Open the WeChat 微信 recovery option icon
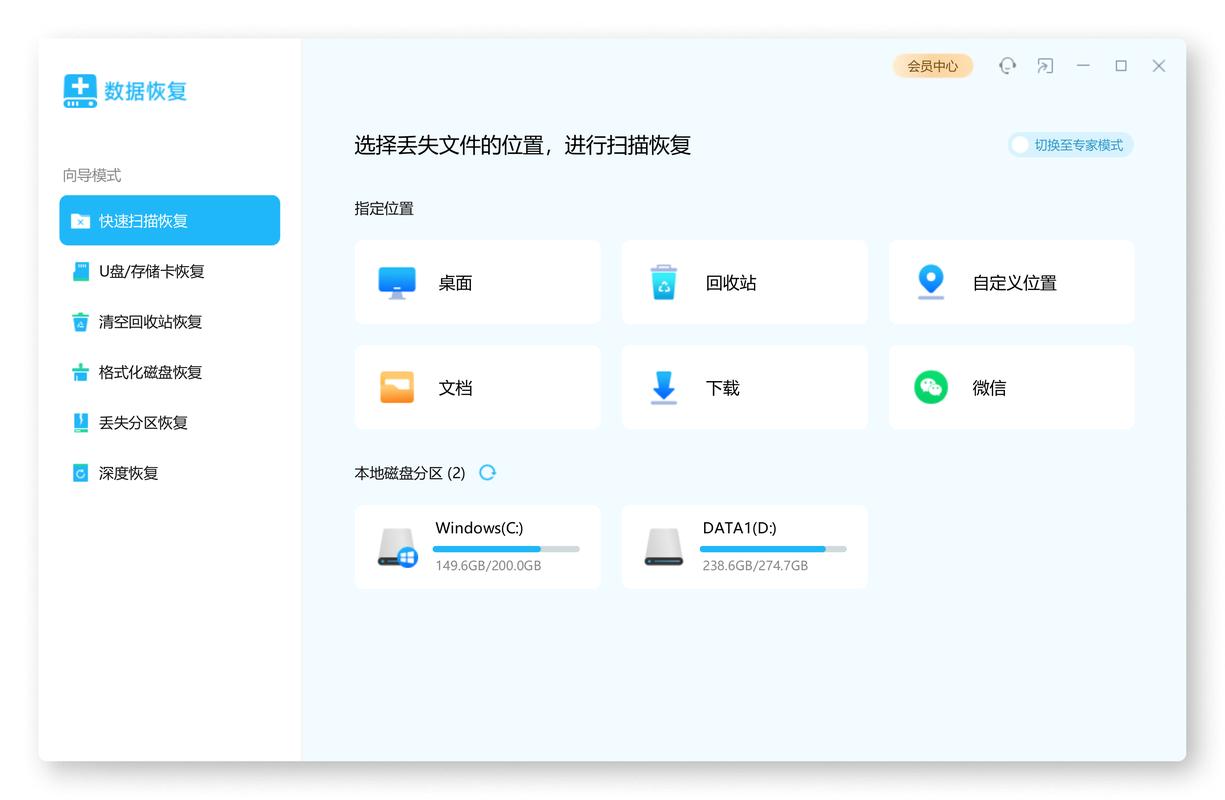Image resolution: width=1225 pixels, height=800 pixels. 930,387
